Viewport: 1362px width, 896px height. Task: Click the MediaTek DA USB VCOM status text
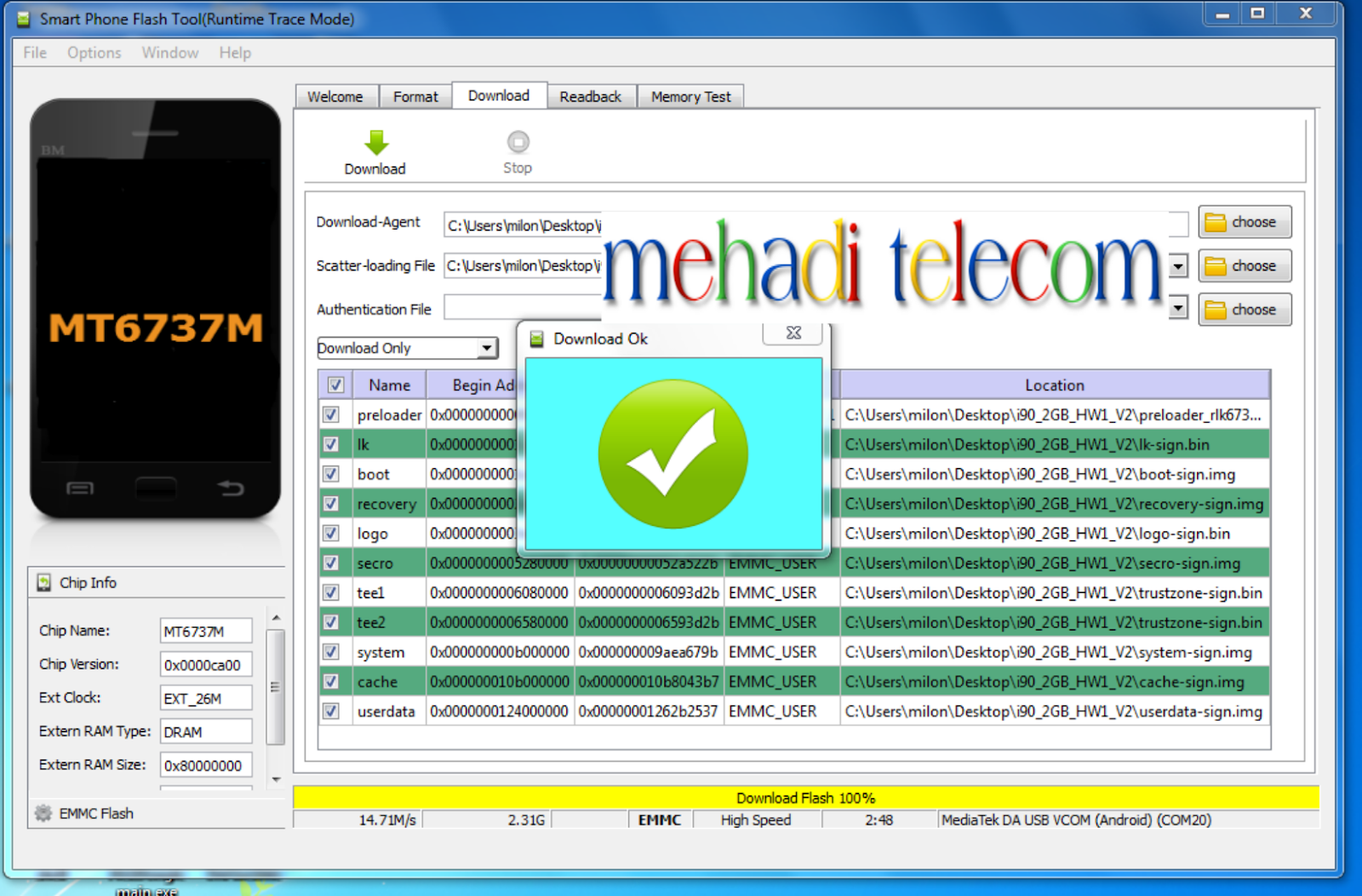coord(1076,820)
